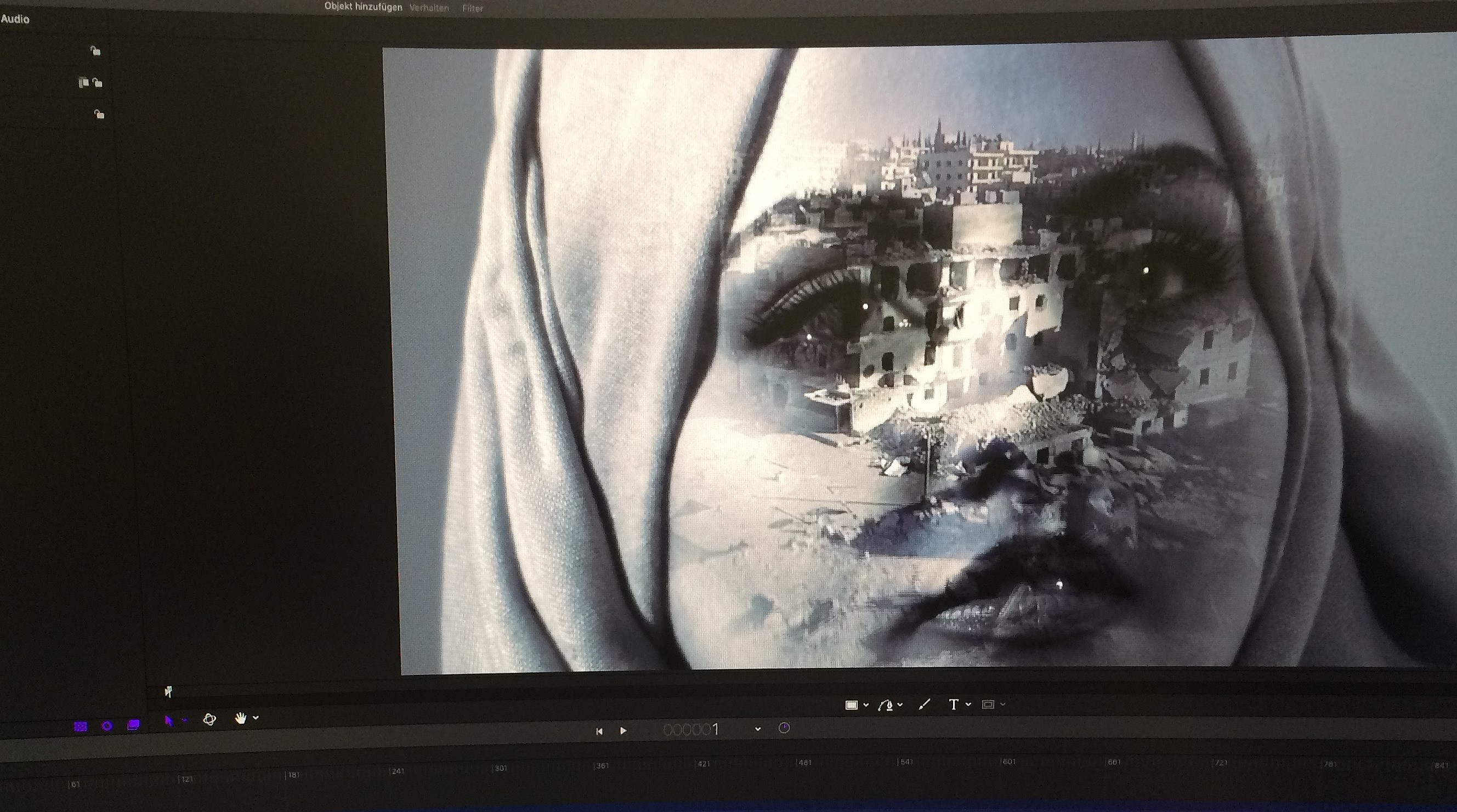Select the Rectangle Mask tool

coord(988,704)
